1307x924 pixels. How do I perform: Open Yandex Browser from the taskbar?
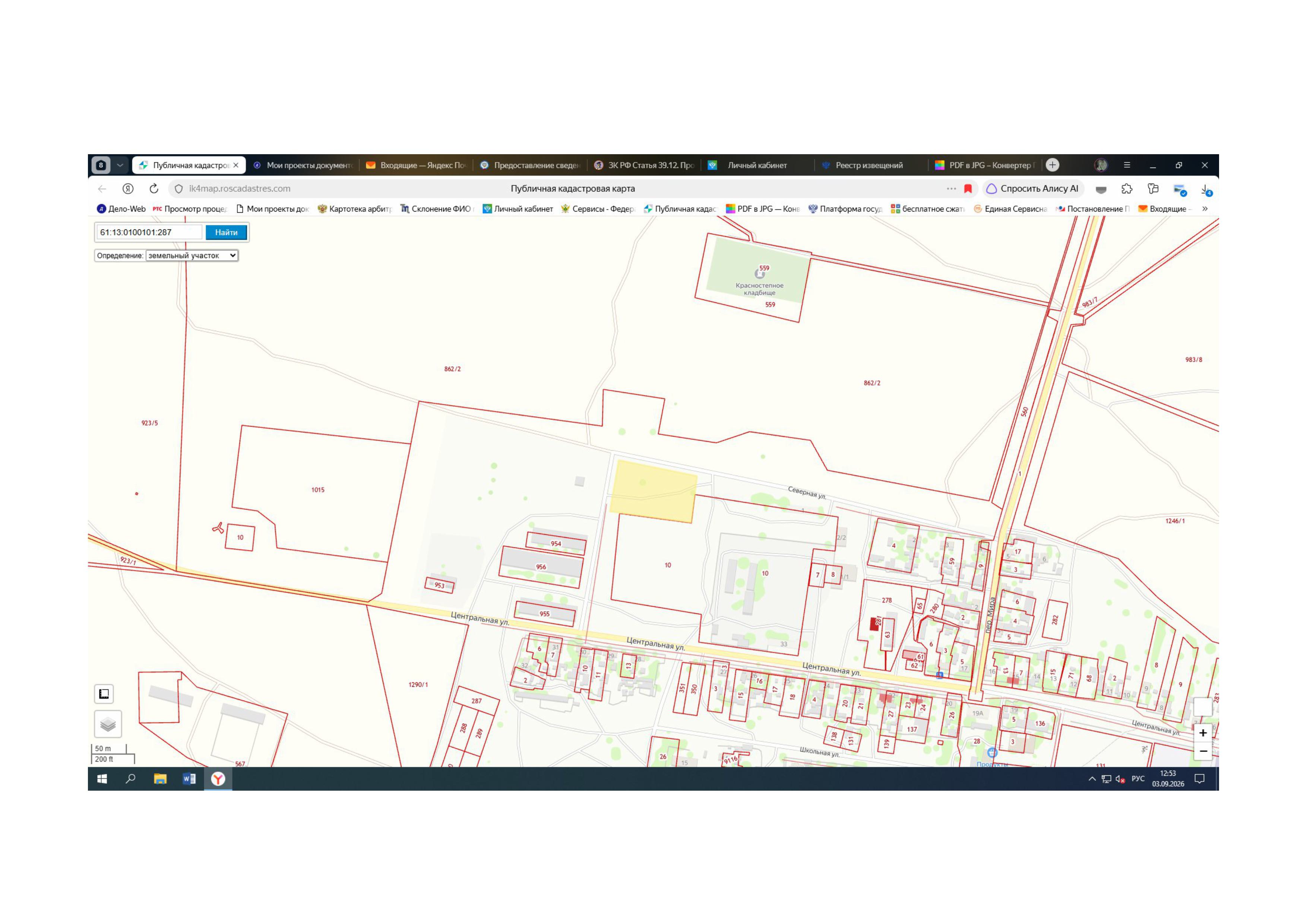(218, 779)
